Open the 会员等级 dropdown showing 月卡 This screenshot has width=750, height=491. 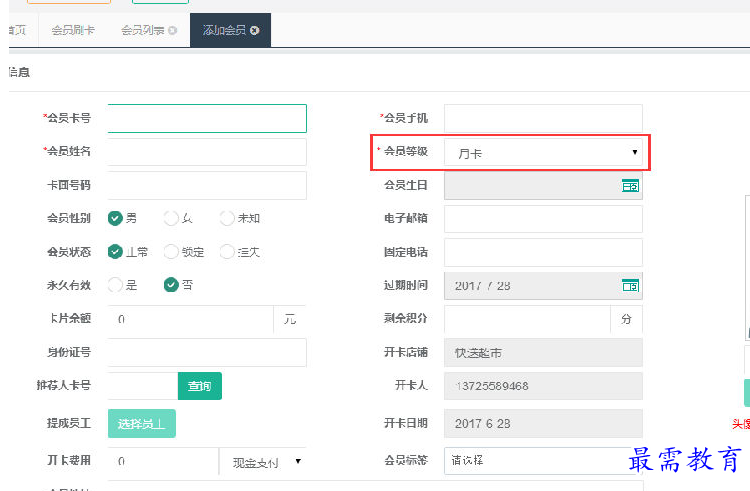(543, 152)
